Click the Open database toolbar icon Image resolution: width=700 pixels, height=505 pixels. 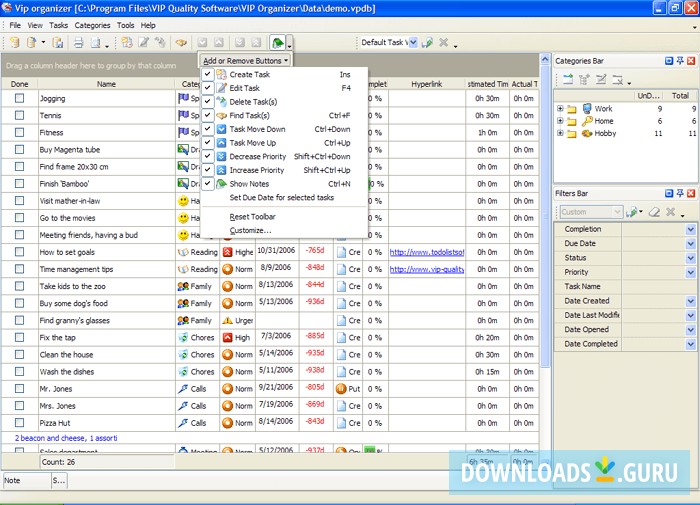click(32, 43)
